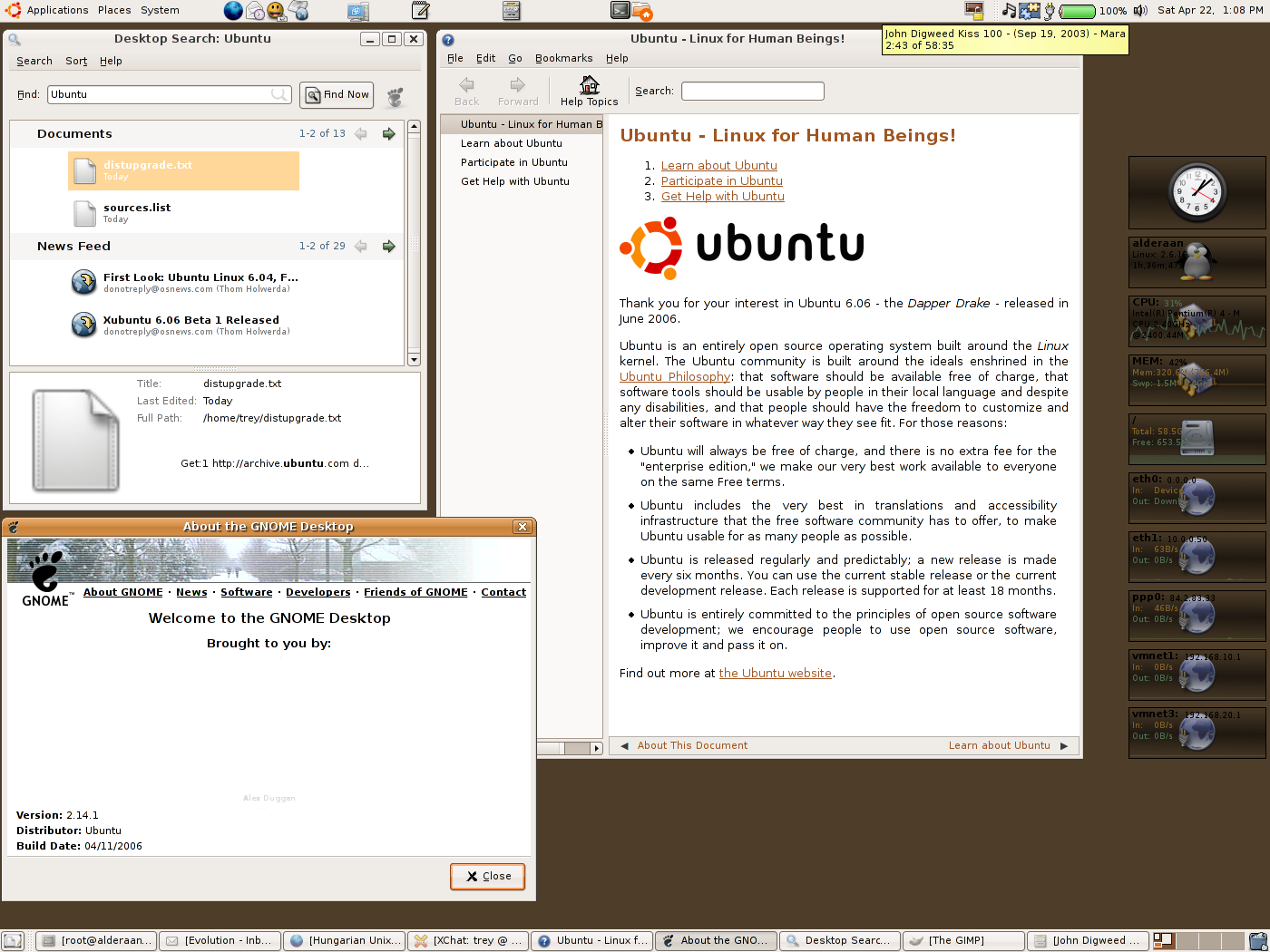This screenshot has width=1270, height=952.
Task: Switch to XChat taskbar window
Action: point(468,941)
